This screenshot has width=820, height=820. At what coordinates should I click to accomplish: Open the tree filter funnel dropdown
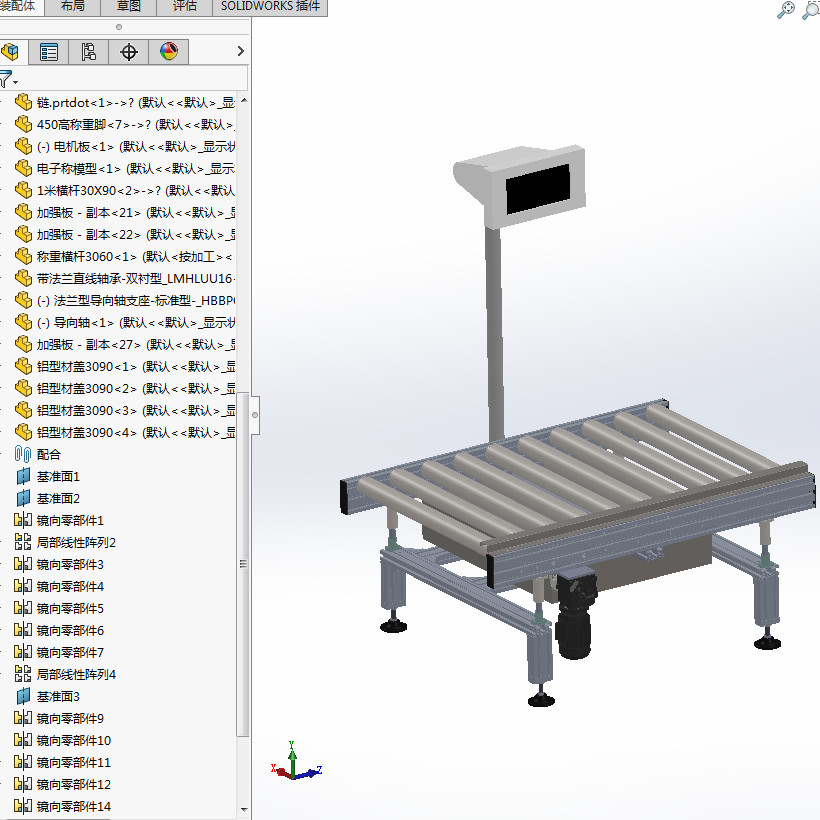tap(8, 80)
